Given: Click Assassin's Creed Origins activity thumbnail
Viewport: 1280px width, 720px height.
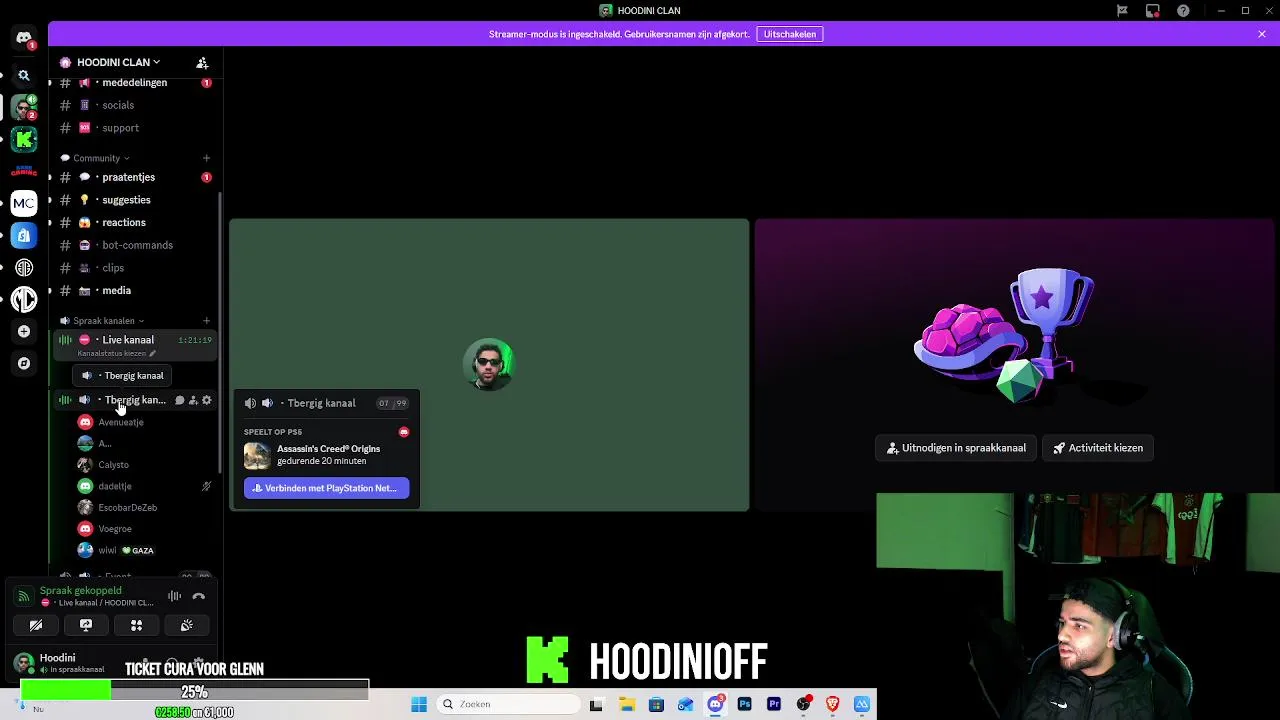Looking at the screenshot, I should 257,455.
